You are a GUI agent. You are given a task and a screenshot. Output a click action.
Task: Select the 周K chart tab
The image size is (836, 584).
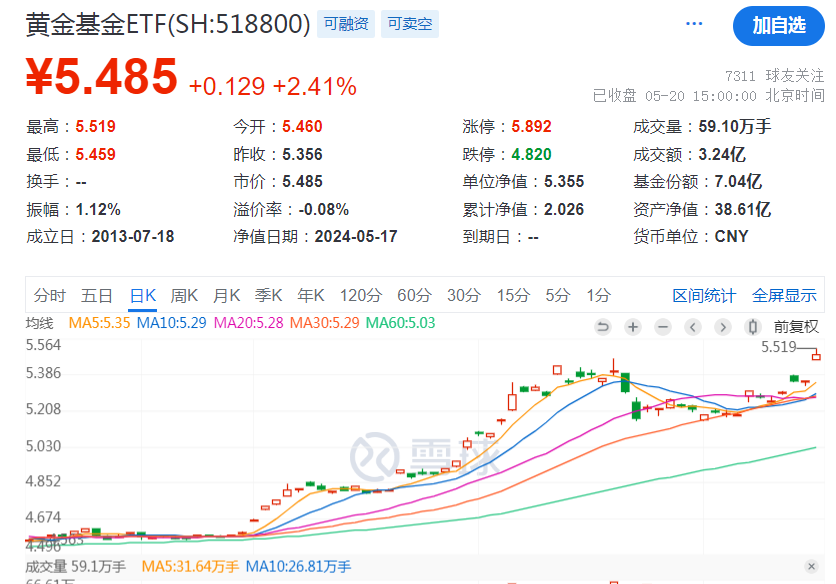pyautogui.click(x=184, y=295)
